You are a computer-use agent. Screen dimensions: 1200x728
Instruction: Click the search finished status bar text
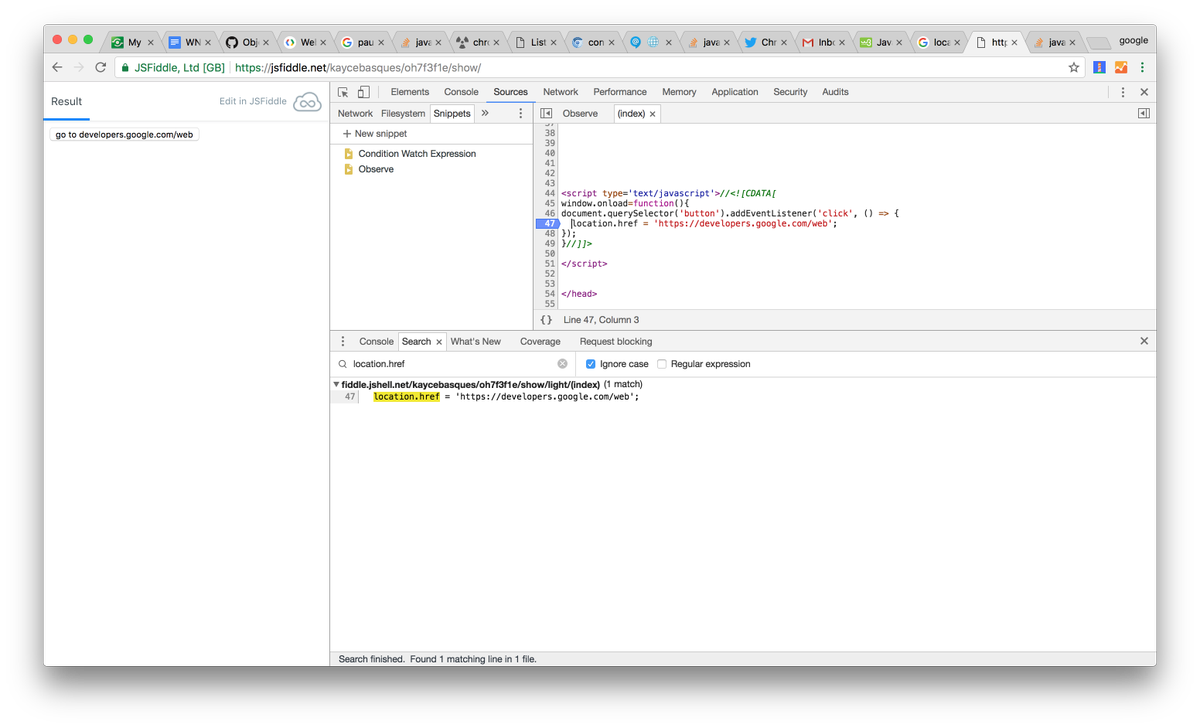pyautogui.click(x=438, y=659)
